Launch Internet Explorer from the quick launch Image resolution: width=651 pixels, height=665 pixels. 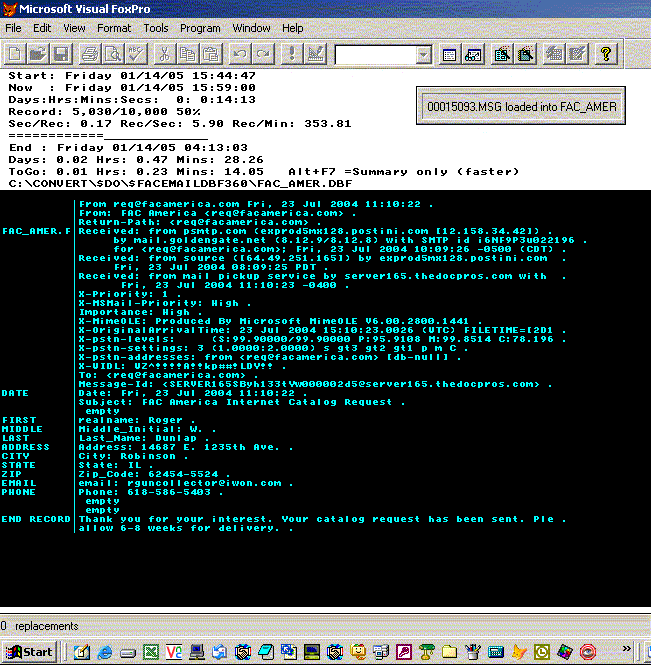(104, 652)
